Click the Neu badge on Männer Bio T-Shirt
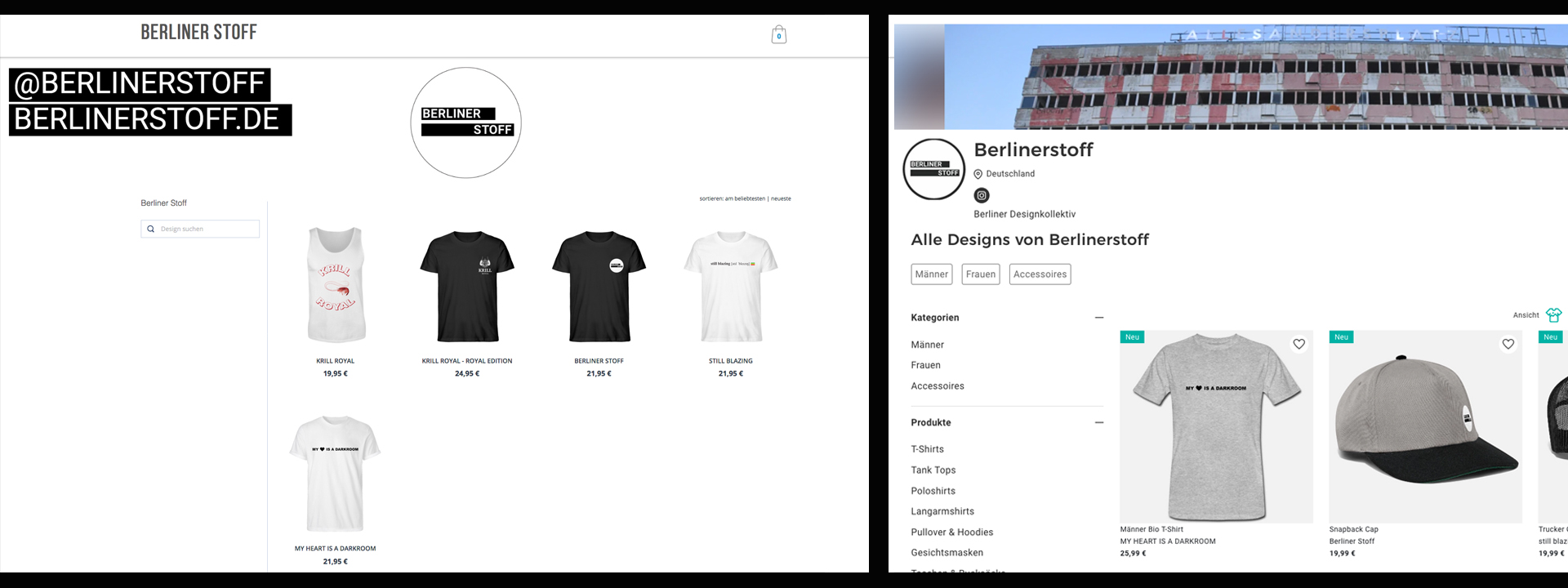1568x588 pixels. pyautogui.click(x=1132, y=336)
